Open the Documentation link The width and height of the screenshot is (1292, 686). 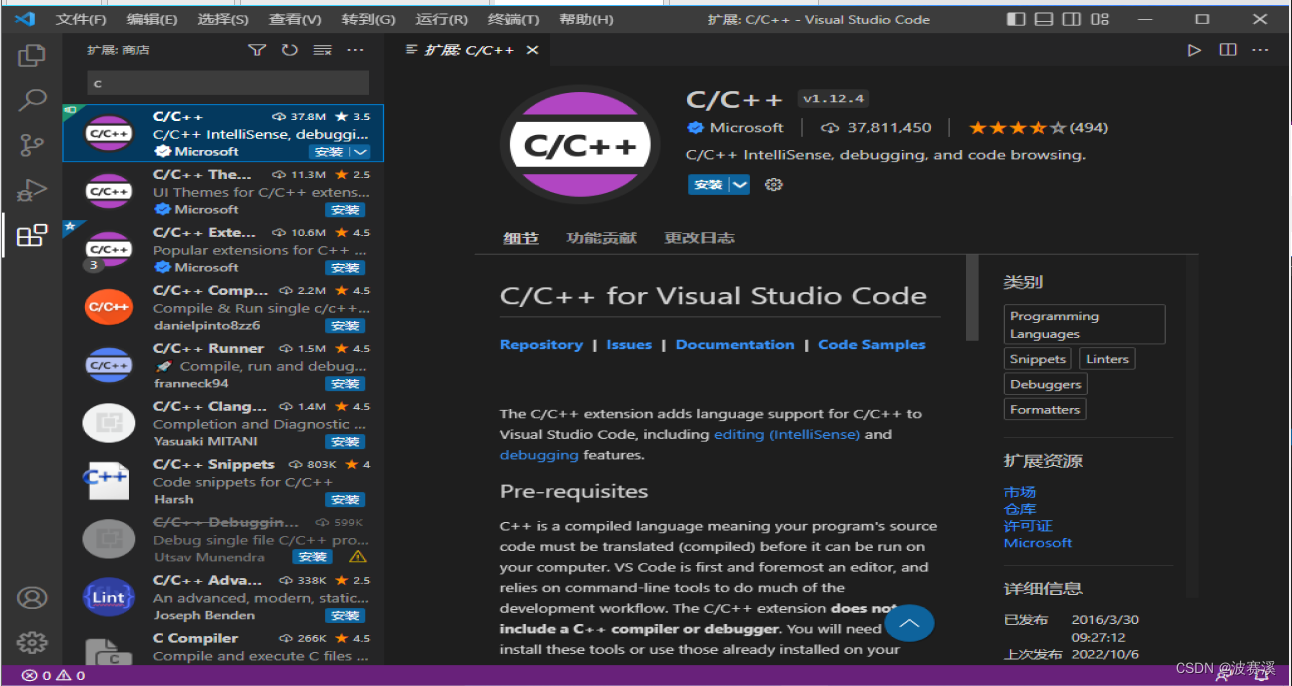735,344
